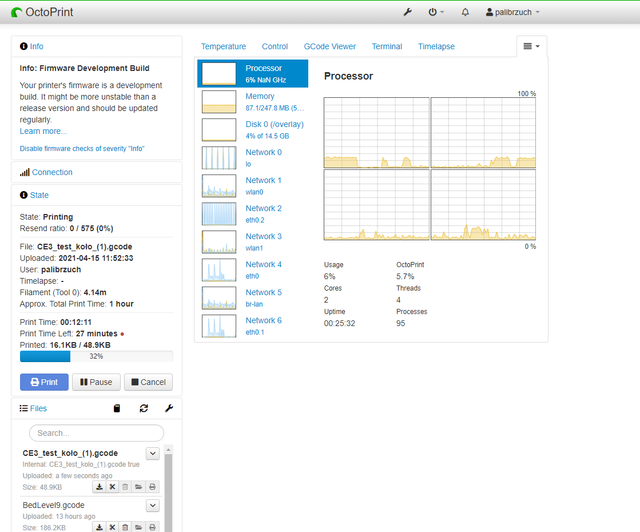Viewport: 640px width, 532px height.
Task: Select Network 2 eth0.2 item
Action: (x=253, y=214)
